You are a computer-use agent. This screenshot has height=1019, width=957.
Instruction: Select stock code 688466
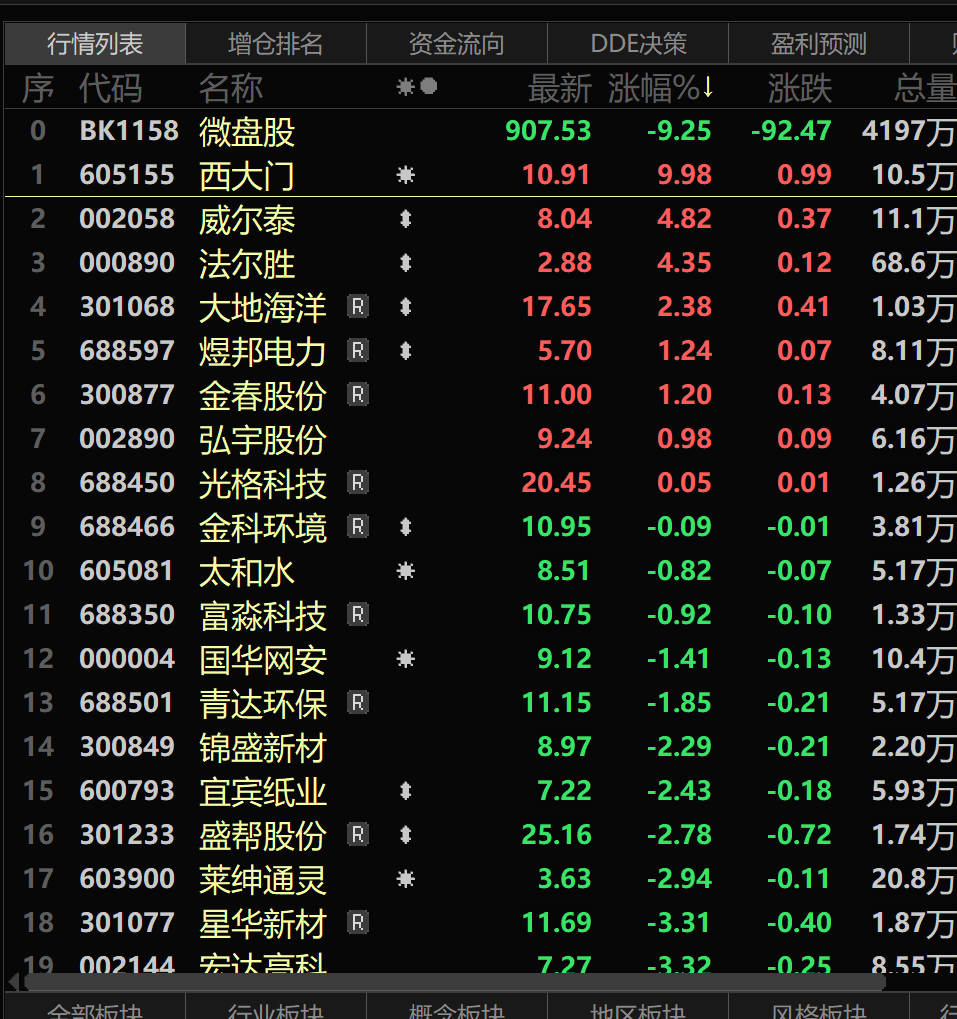(127, 526)
